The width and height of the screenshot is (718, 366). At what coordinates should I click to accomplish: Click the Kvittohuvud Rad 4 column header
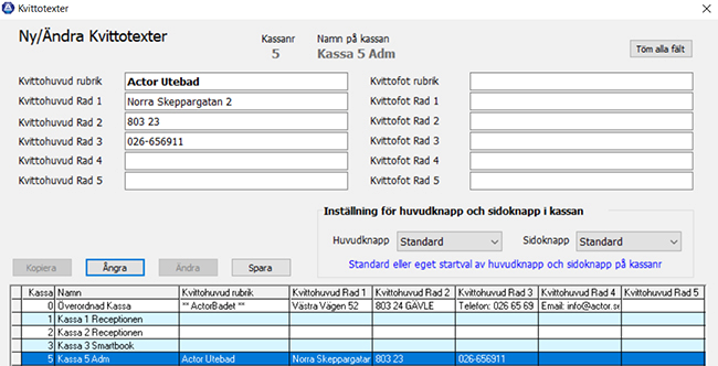point(580,293)
